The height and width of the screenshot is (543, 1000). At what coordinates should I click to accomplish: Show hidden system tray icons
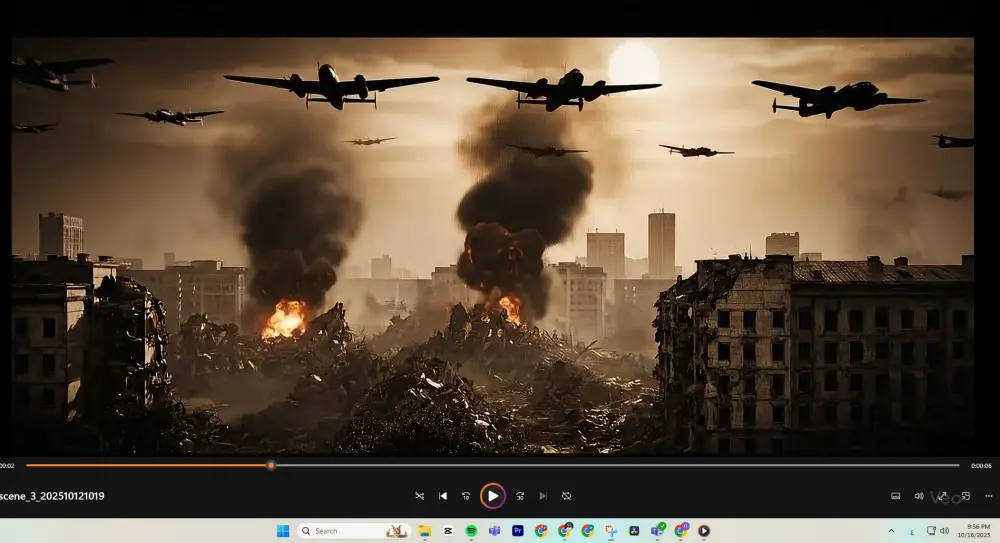click(892, 531)
